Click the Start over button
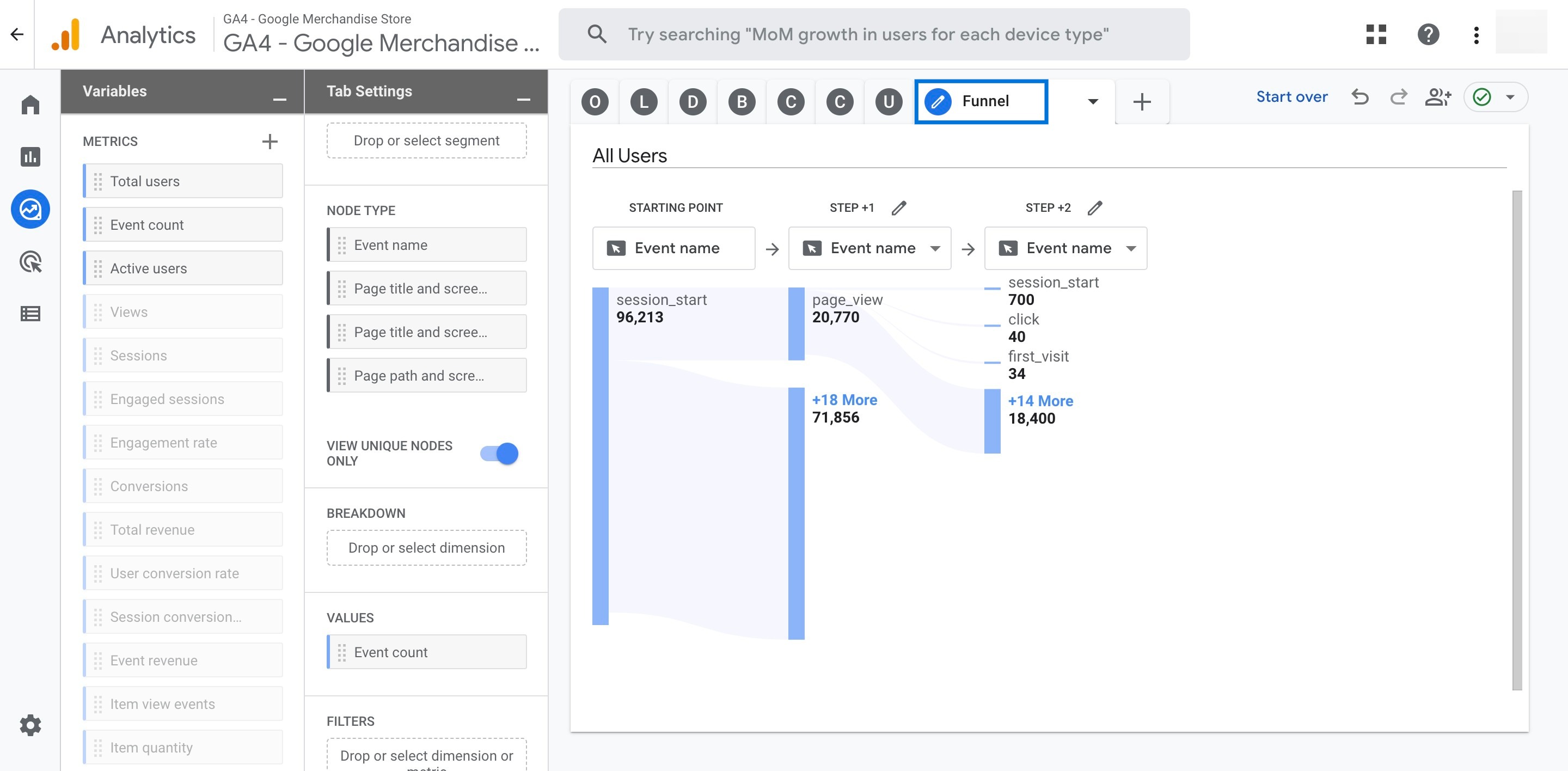 click(1292, 96)
